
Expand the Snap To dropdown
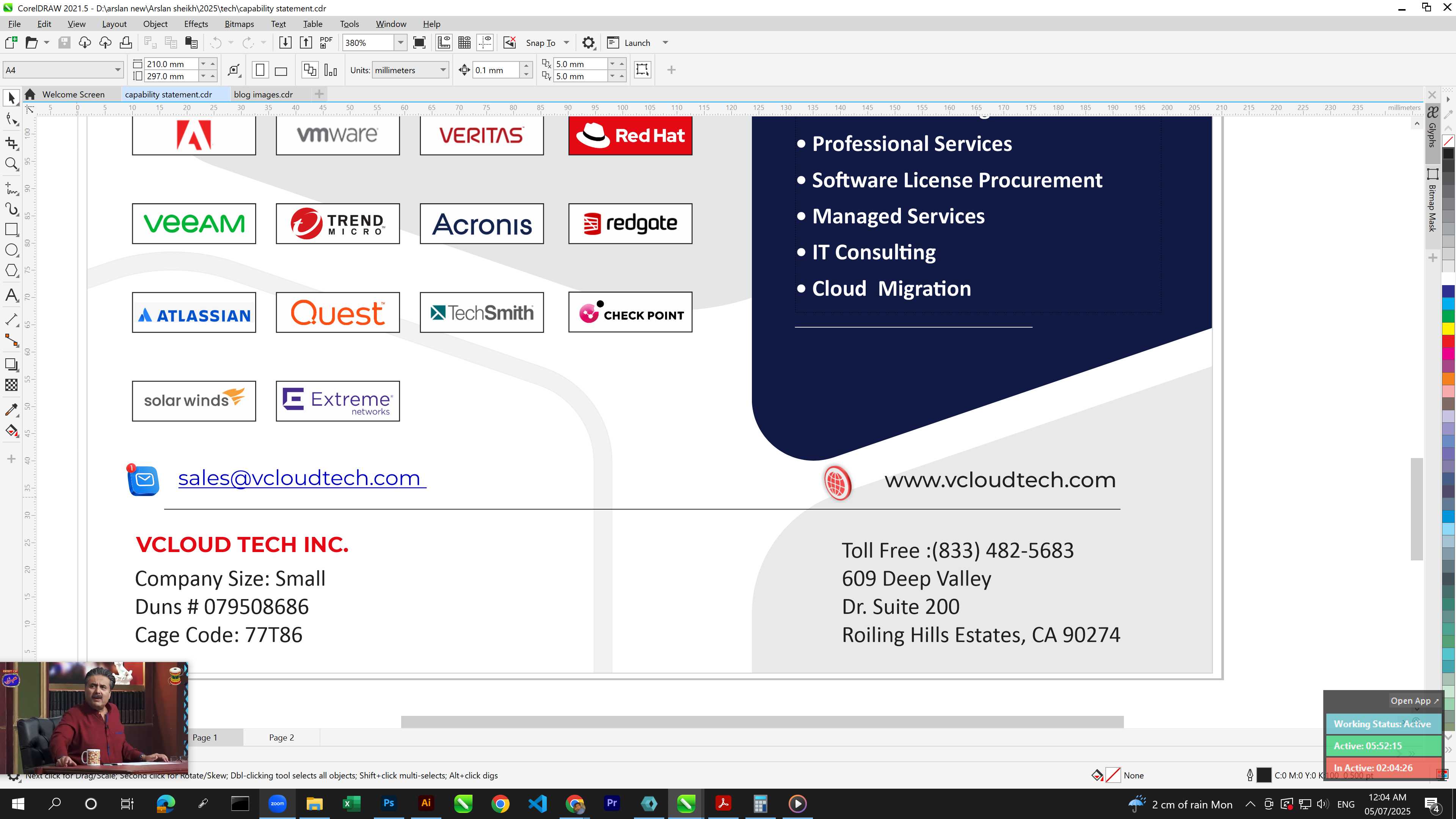566,43
